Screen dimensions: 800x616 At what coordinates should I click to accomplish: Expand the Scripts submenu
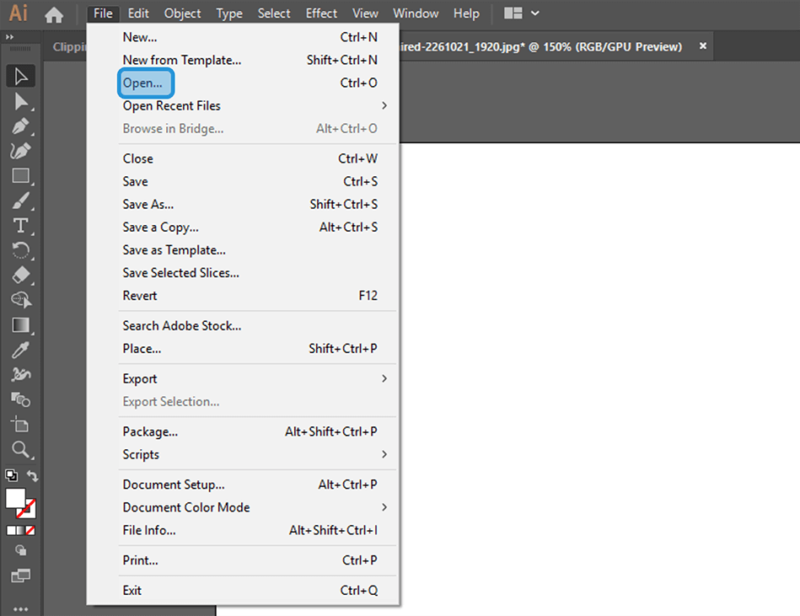pyautogui.click(x=384, y=454)
